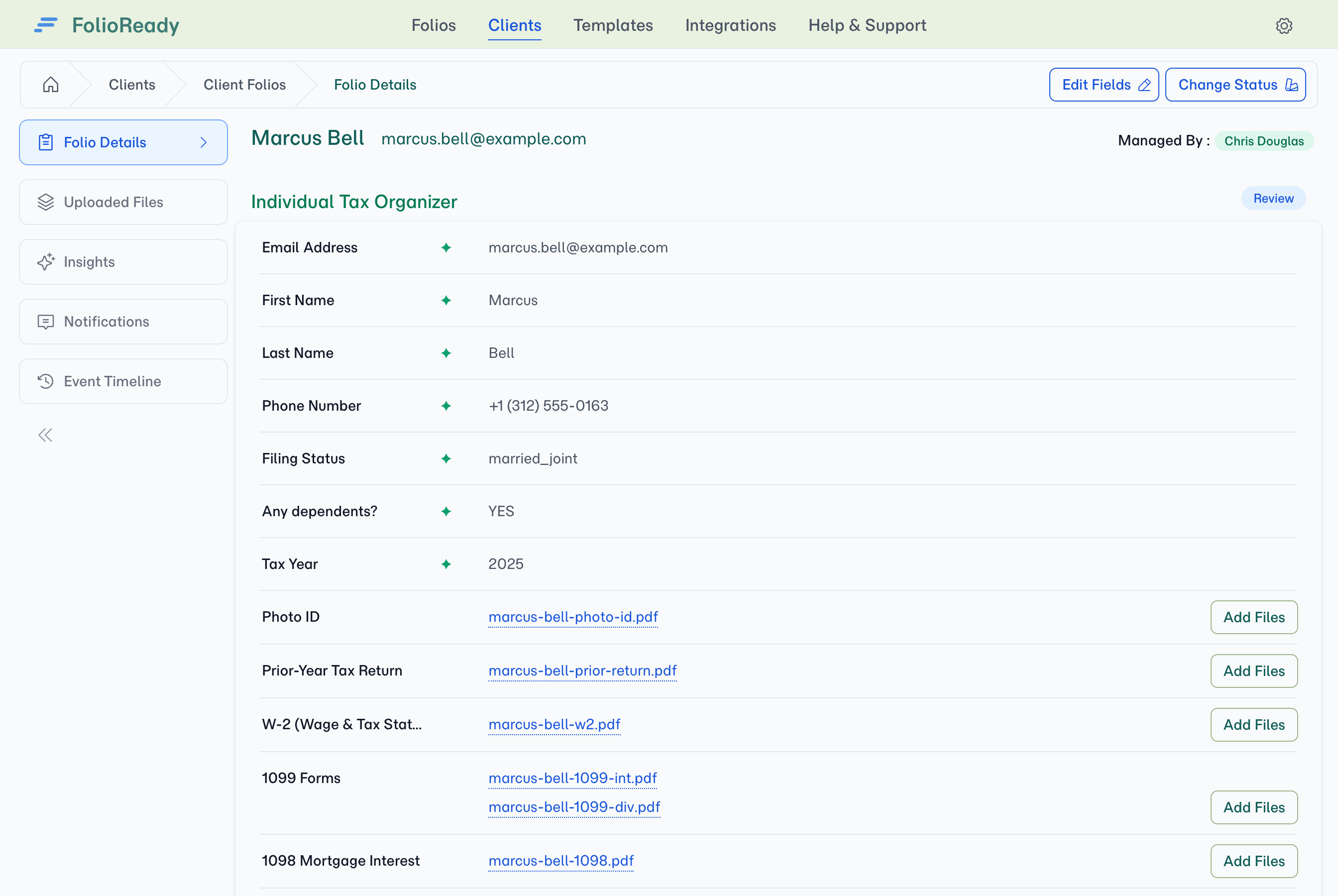
Task: Click the Chris Douglas manager badge
Action: pyautogui.click(x=1264, y=141)
